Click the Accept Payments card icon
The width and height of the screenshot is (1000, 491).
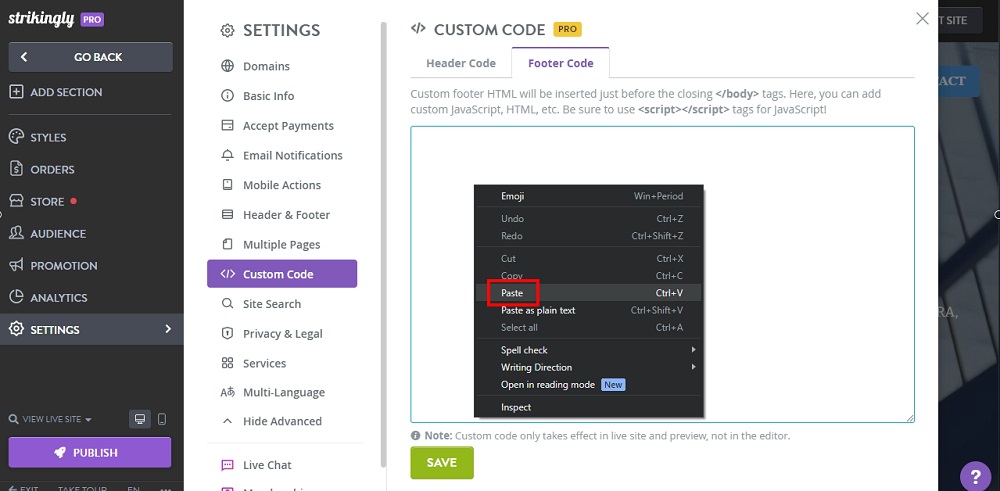[x=227, y=126]
